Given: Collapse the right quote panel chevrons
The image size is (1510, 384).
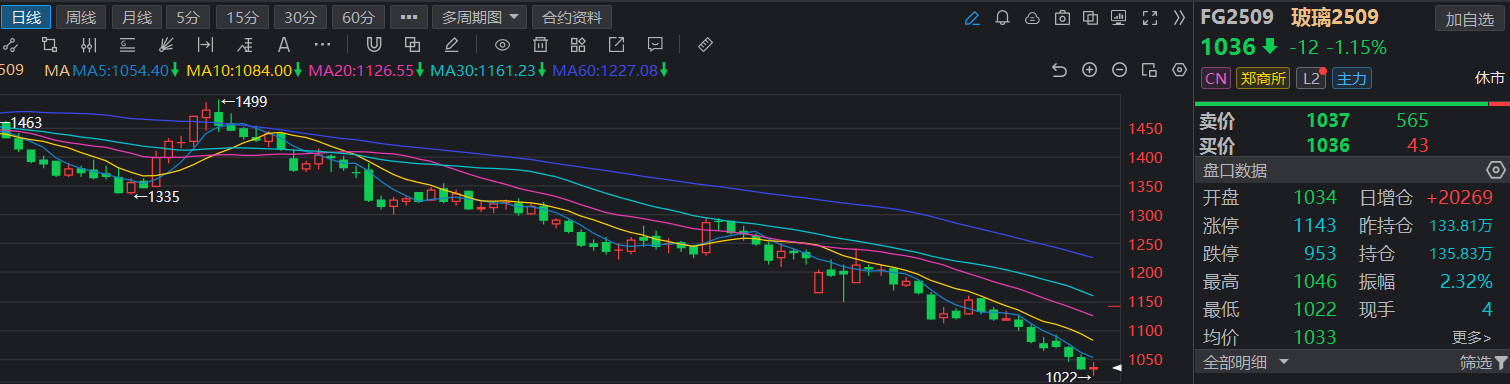Looking at the screenshot, I should point(1179,17).
